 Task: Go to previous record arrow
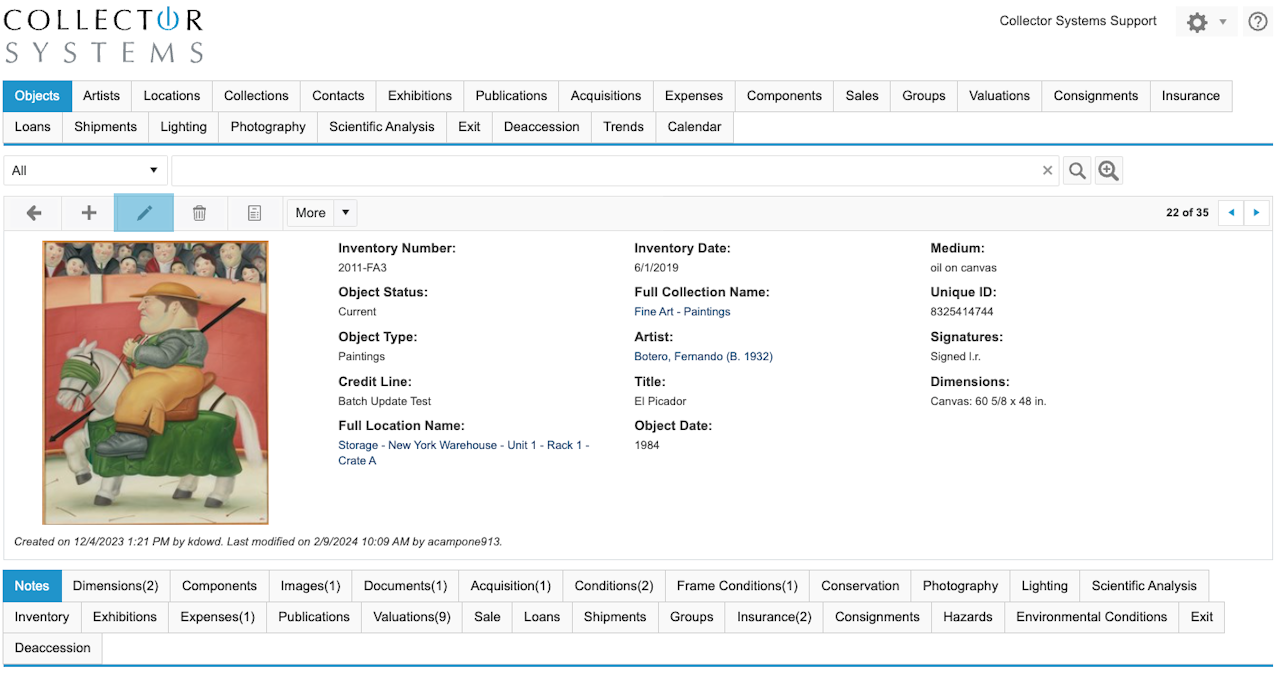click(x=1230, y=213)
